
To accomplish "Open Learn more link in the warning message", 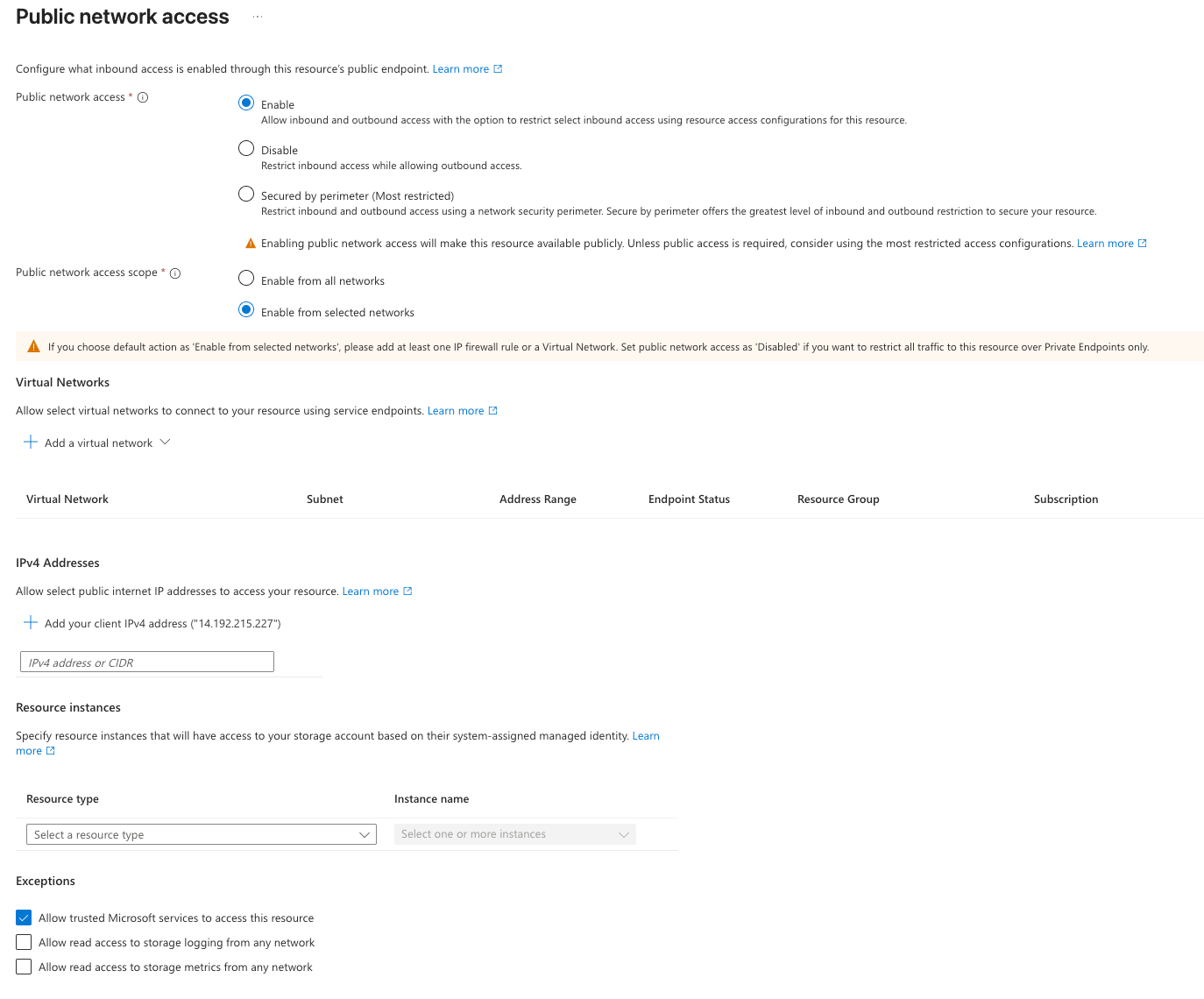I will click(1105, 244).
